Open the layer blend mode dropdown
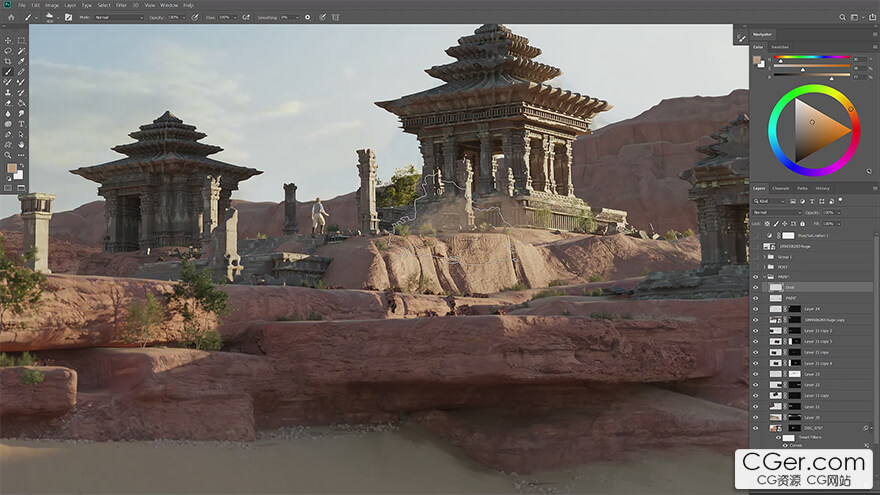Image resolution: width=880 pixels, height=495 pixels. pos(777,213)
